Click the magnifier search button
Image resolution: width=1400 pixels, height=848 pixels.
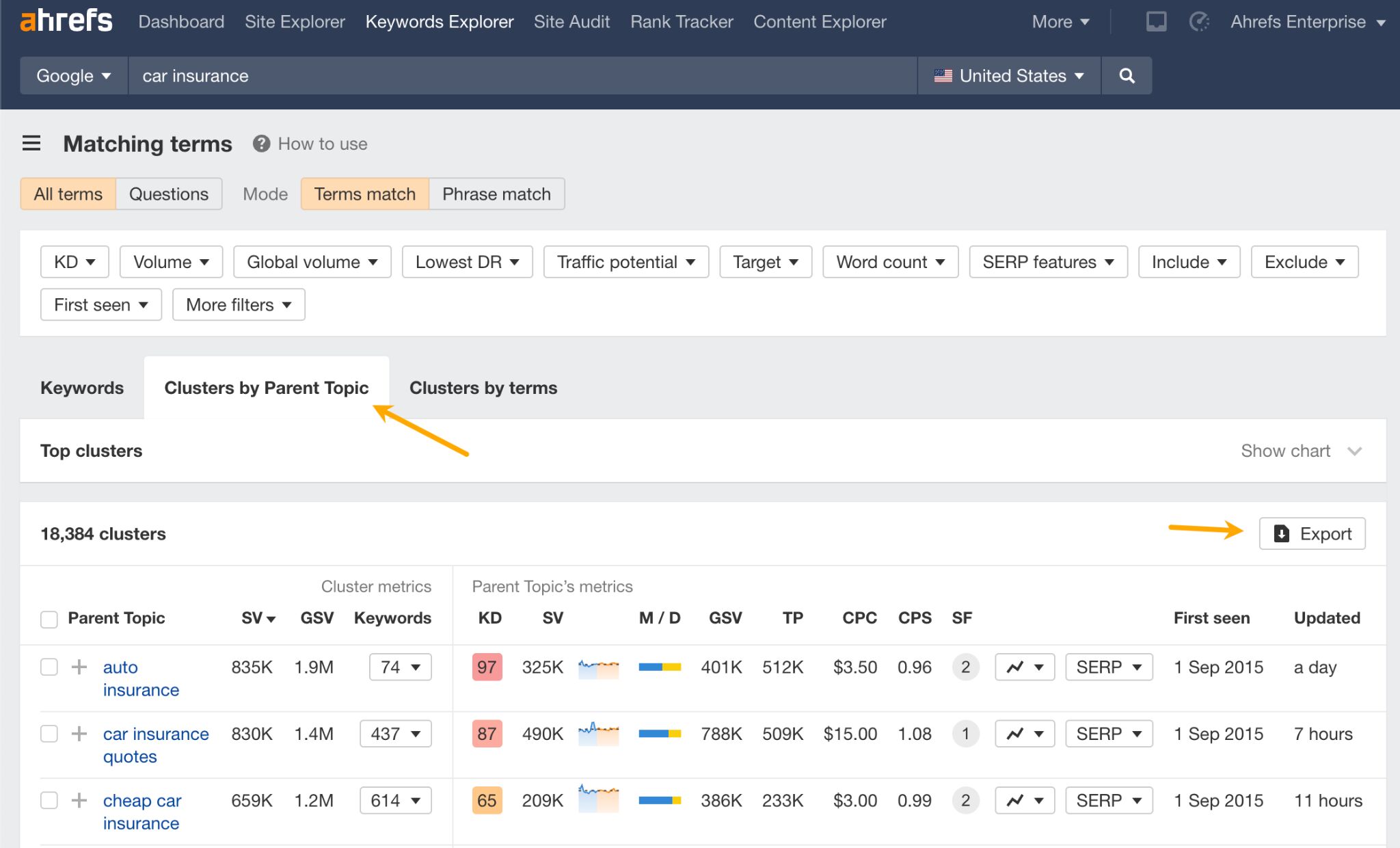1127,76
